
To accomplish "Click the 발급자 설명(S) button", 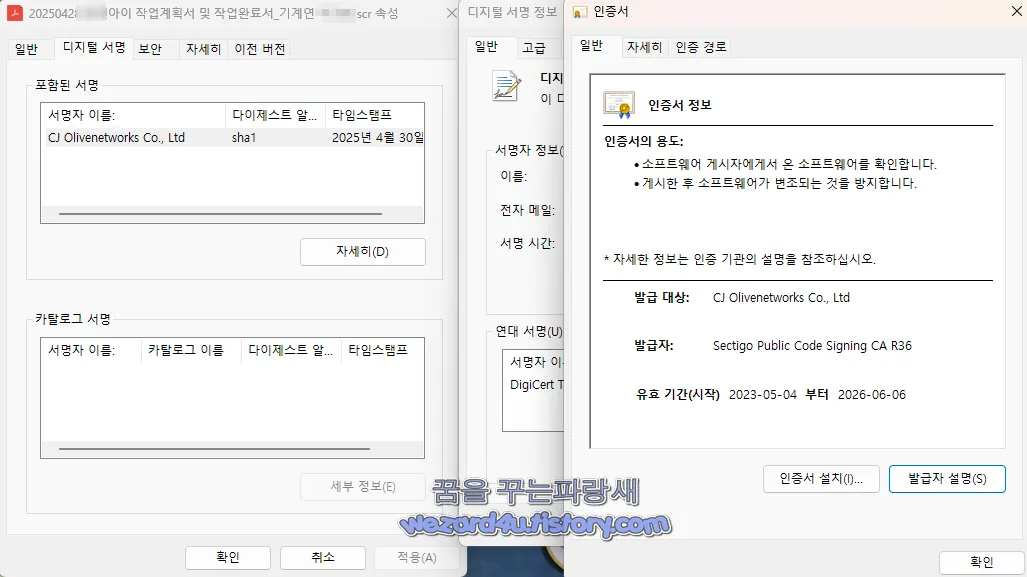I will [947, 479].
